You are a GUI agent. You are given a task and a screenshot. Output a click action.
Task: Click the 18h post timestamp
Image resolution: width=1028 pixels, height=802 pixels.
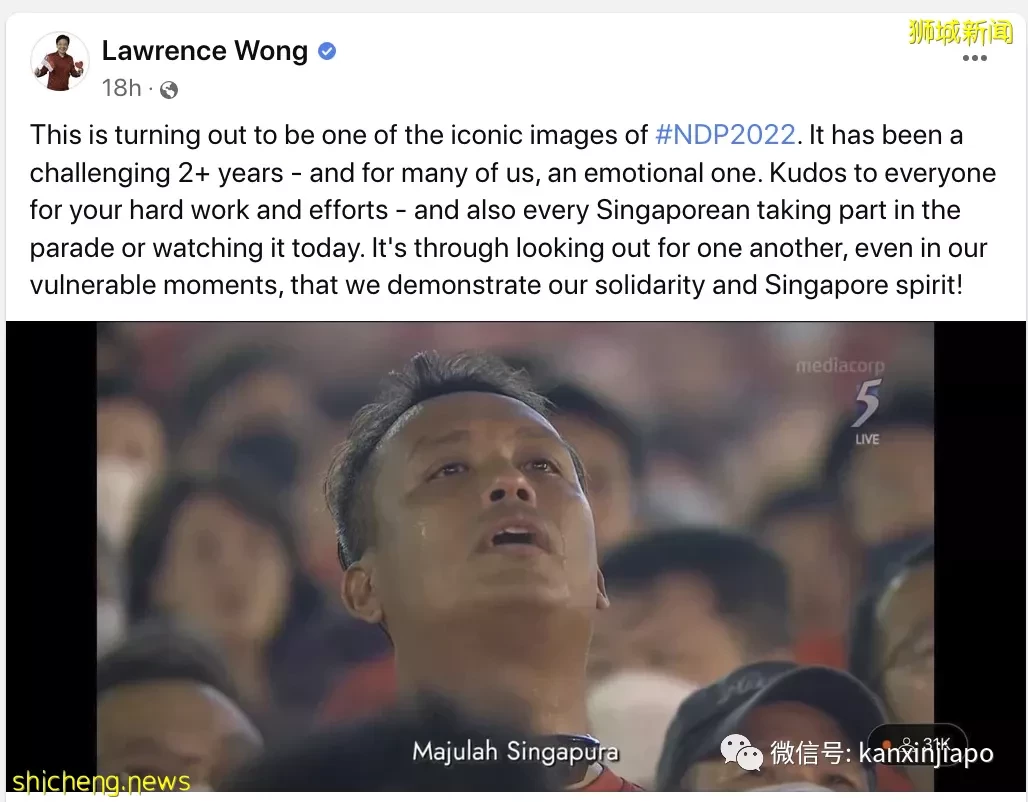[x=121, y=88]
